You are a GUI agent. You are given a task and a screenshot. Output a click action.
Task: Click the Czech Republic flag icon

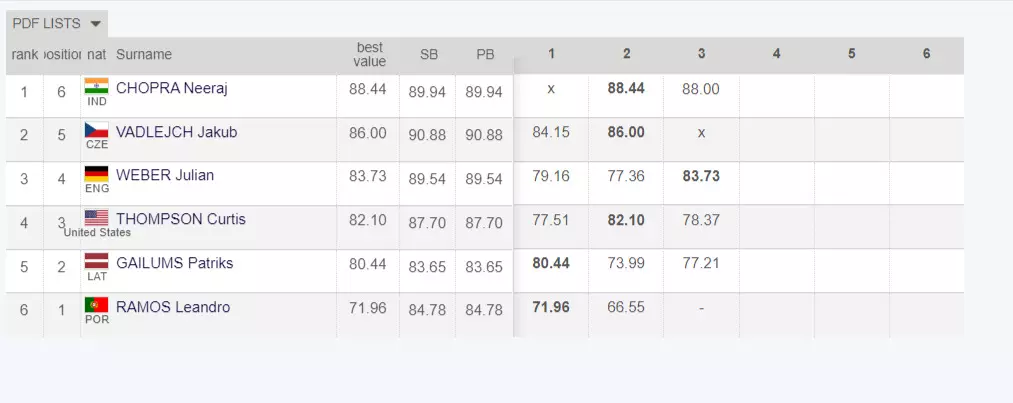96,130
